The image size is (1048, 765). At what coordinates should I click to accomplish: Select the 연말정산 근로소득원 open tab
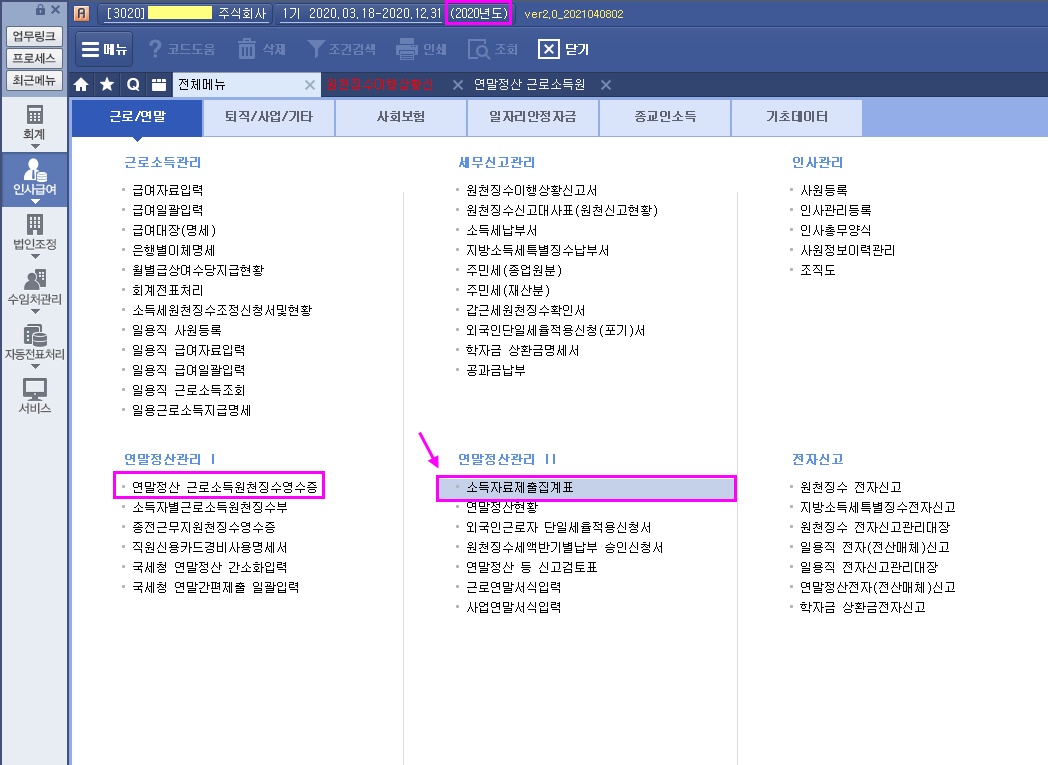pyautogui.click(x=529, y=85)
